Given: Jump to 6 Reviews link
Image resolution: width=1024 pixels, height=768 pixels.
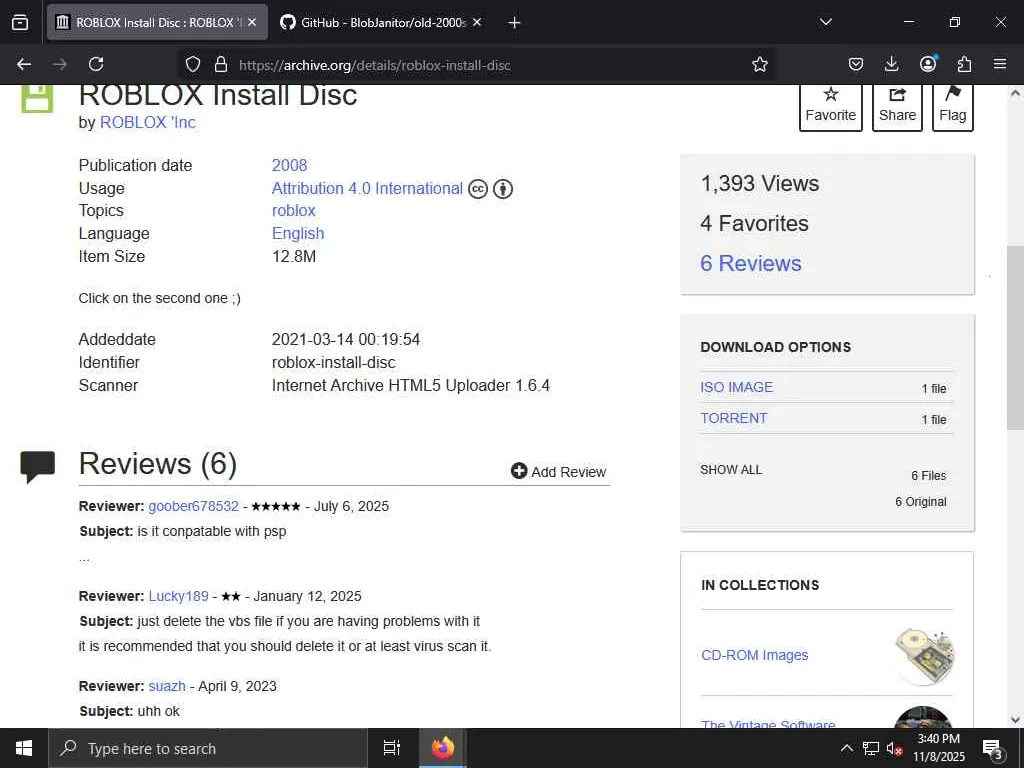Looking at the screenshot, I should click(x=750, y=263).
